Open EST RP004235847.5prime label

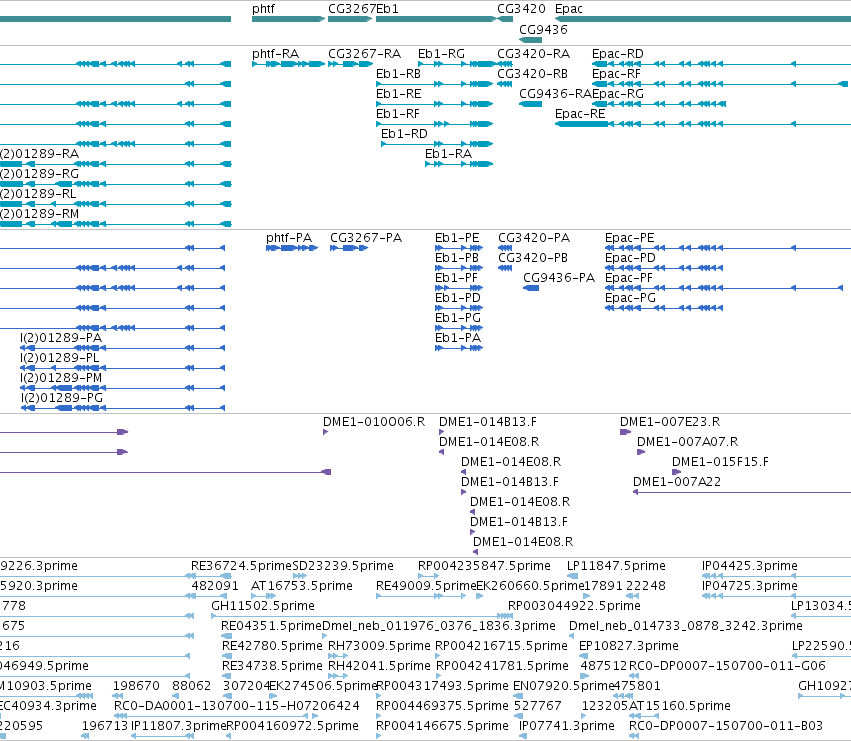(x=484, y=566)
